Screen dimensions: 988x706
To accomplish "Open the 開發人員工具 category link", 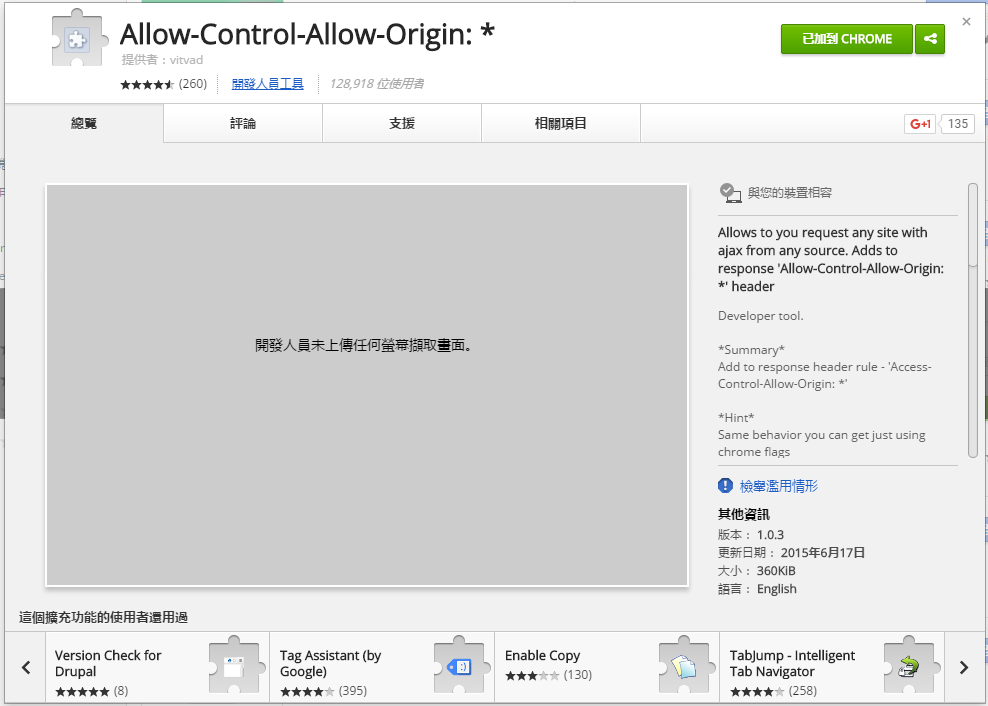I will click(x=268, y=84).
